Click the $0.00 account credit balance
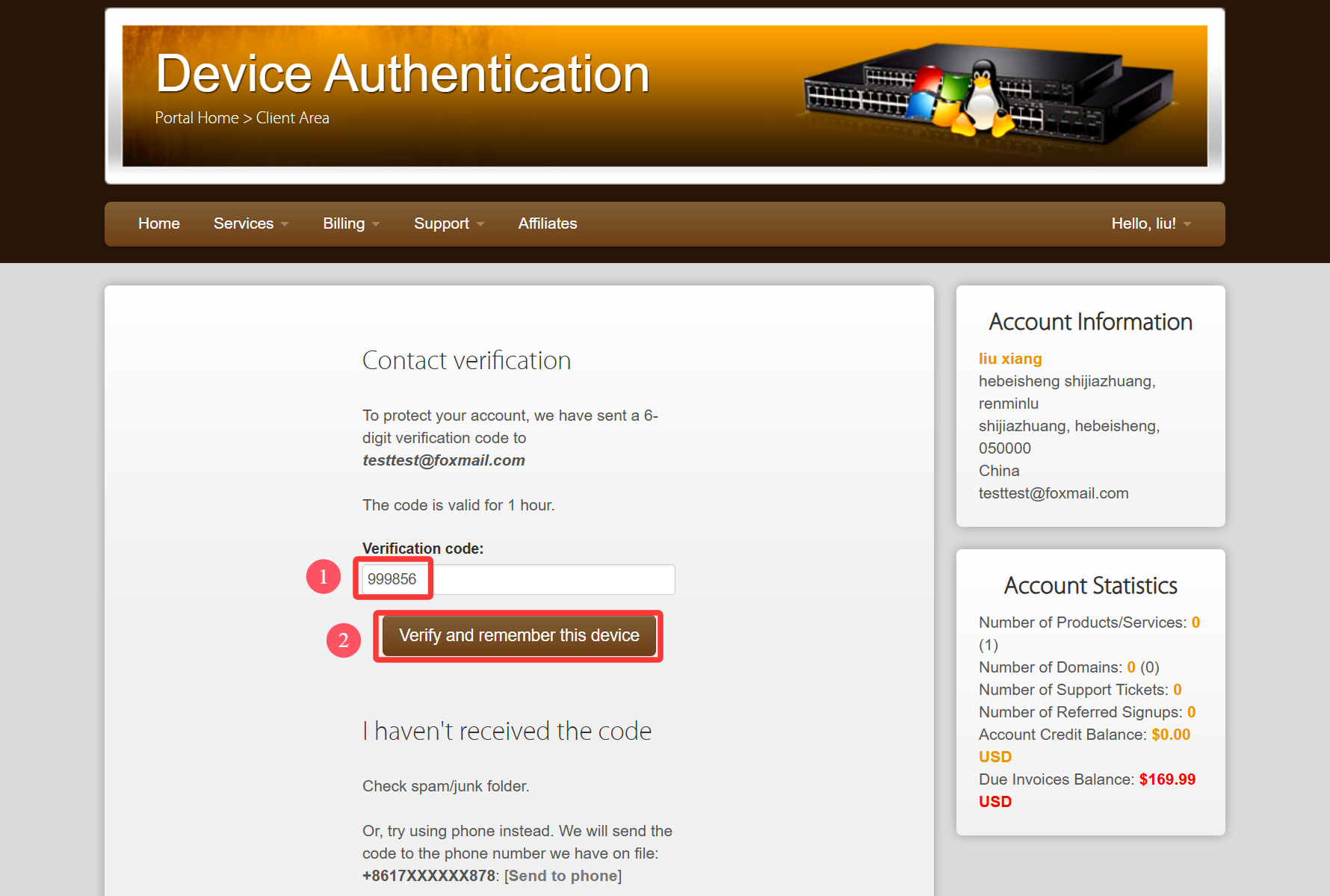The width and height of the screenshot is (1330, 896). coord(1170,735)
